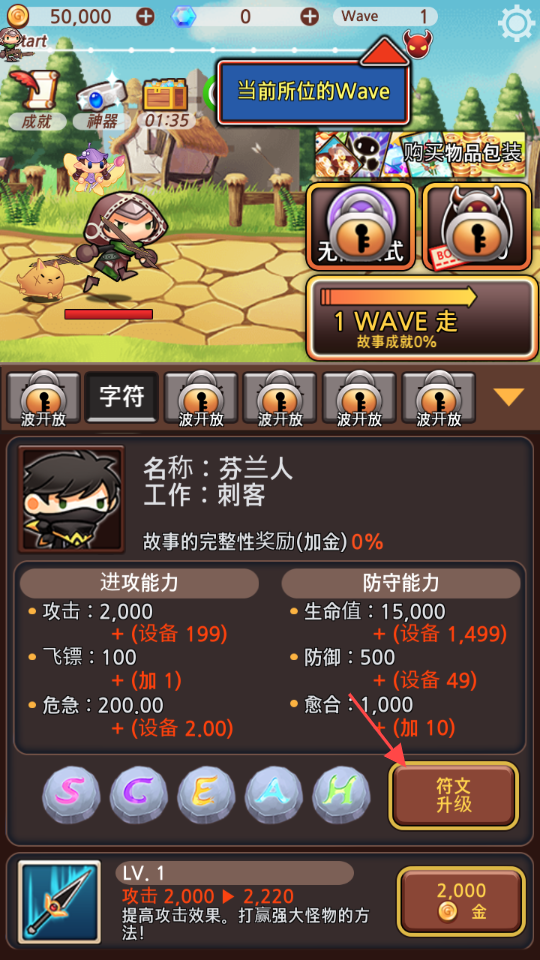Viewport: 540px width, 960px height.
Task: Click the plus next to blue gems
Action: 310,17
